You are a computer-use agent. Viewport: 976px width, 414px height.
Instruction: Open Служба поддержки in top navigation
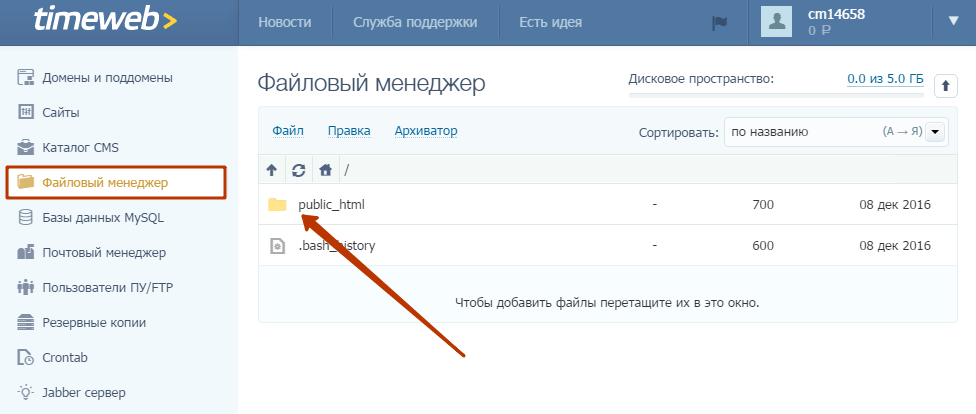click(x=414, y=22)
